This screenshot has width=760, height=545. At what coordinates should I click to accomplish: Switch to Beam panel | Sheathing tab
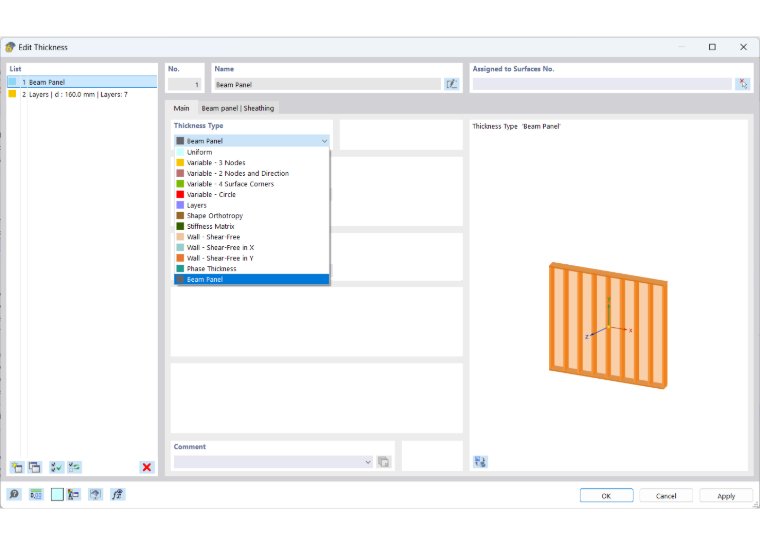pyautogui.click(x=238, y=108)
